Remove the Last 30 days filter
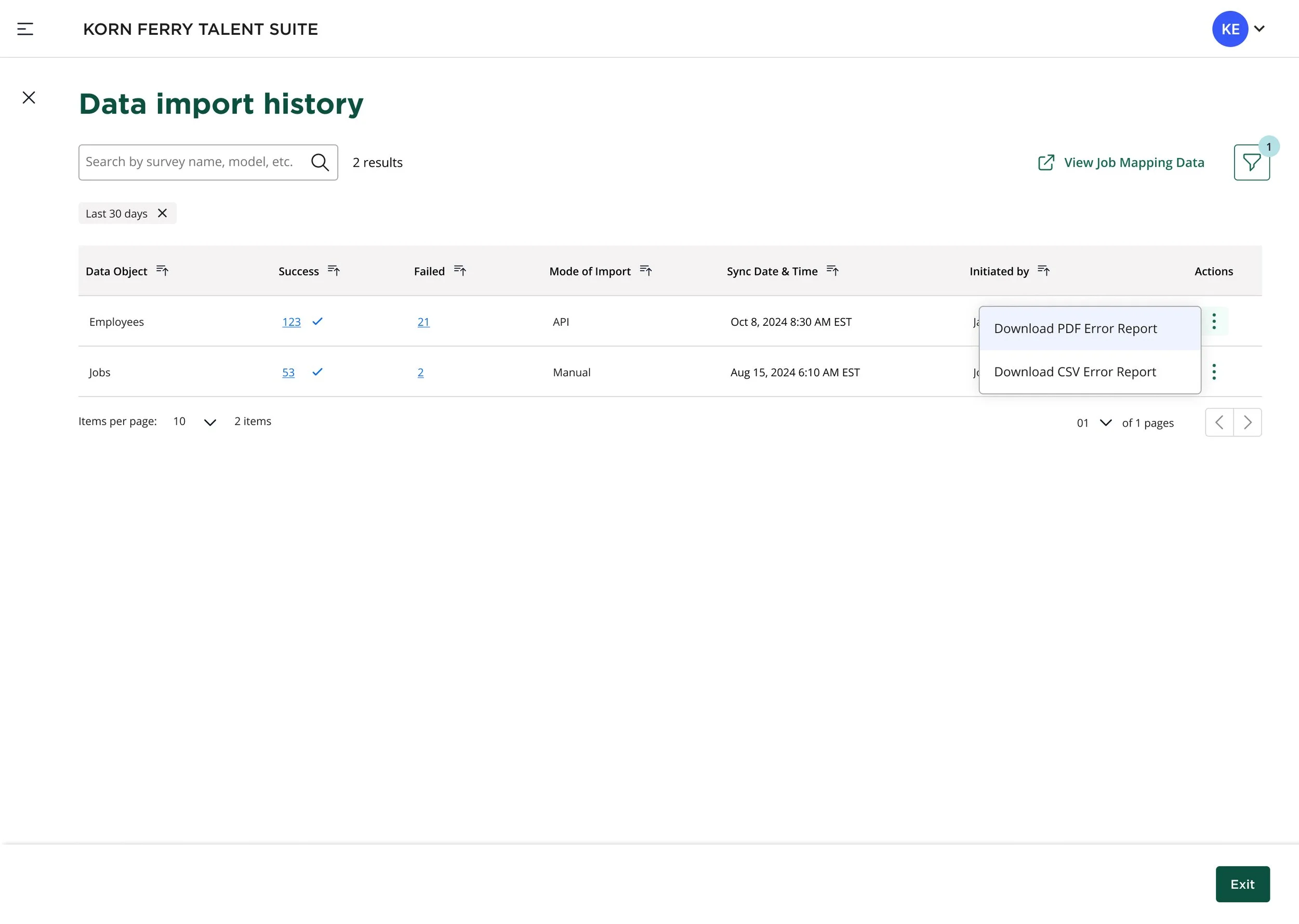Image resolution: width=1299 pixels, height=924 pixels. tap(162, 214)
